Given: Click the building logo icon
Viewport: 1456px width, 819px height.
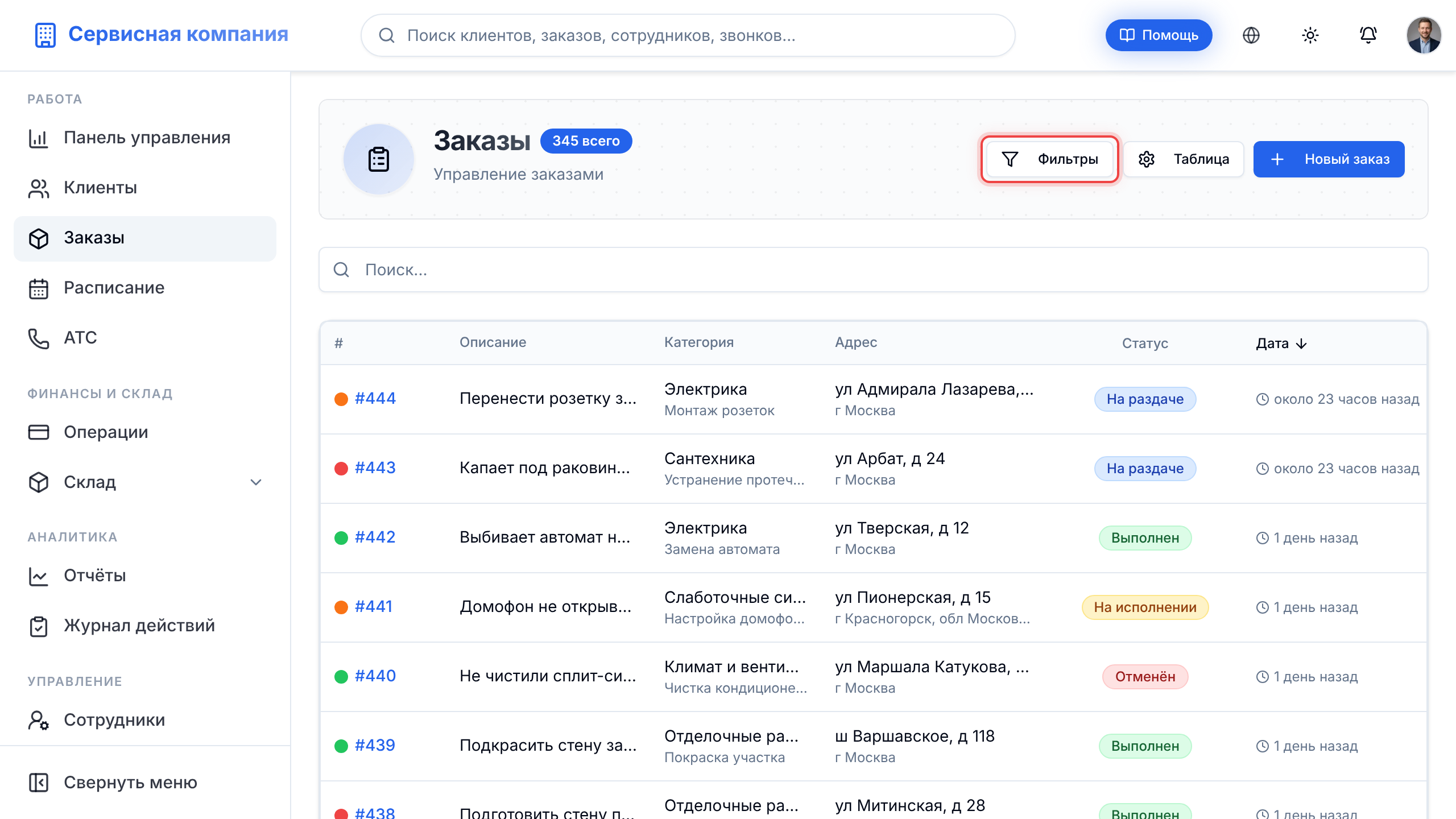Looking at the screenshot, I should pos(45,35).
